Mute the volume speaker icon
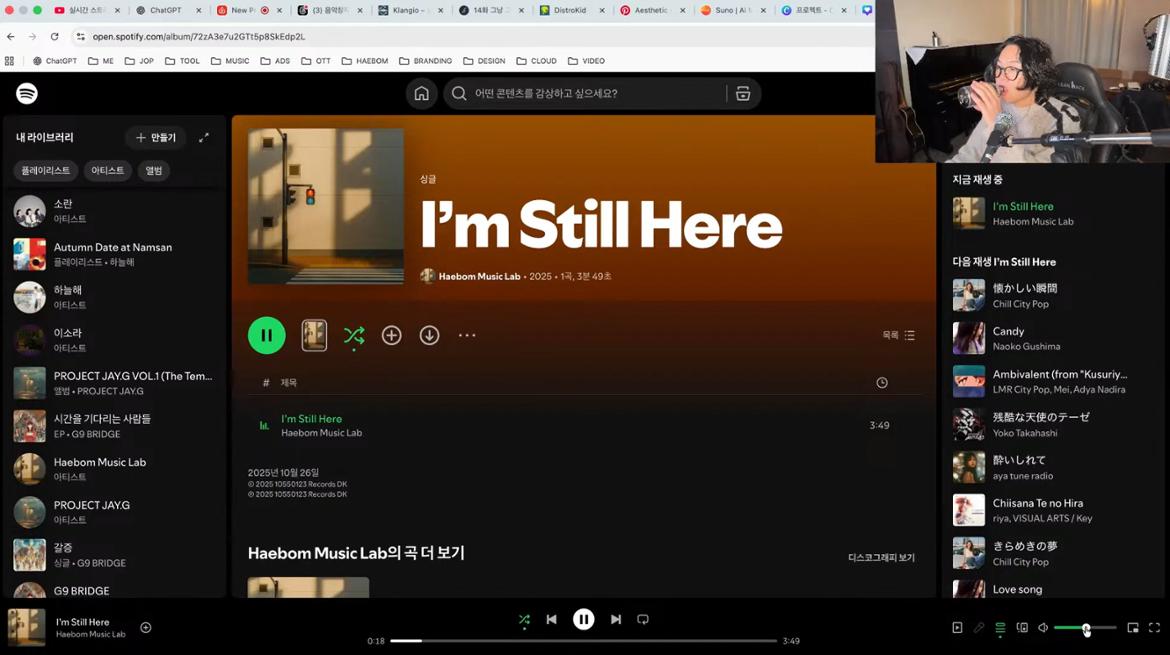The height and width of the screenshot is (655, 1170). tap(1043, 628)
